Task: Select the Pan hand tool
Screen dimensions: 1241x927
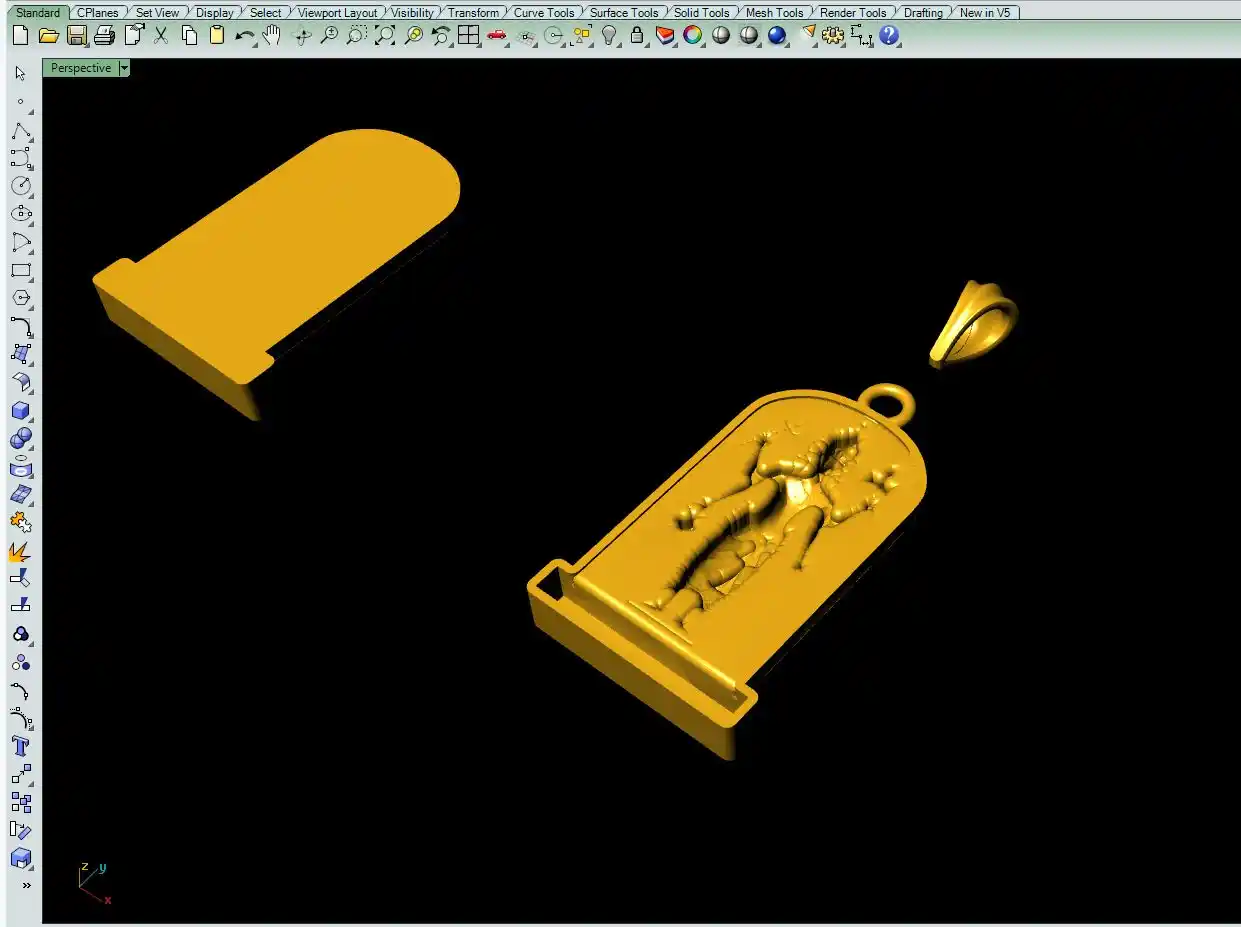Action: coord(272,36)
